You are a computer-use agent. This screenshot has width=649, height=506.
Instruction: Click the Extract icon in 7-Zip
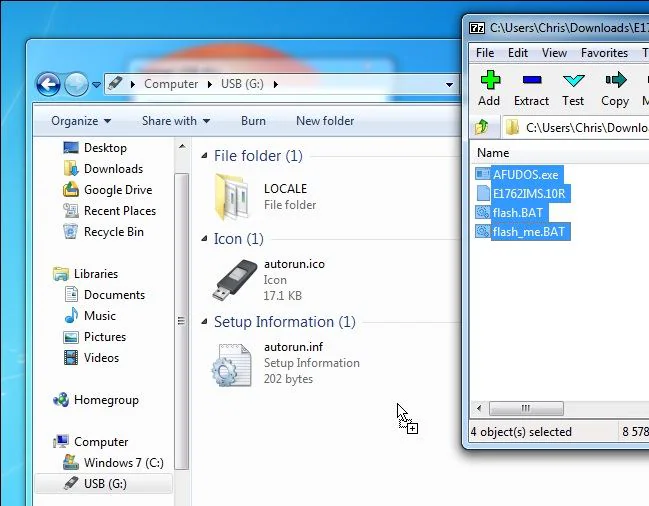coord(532,80)
